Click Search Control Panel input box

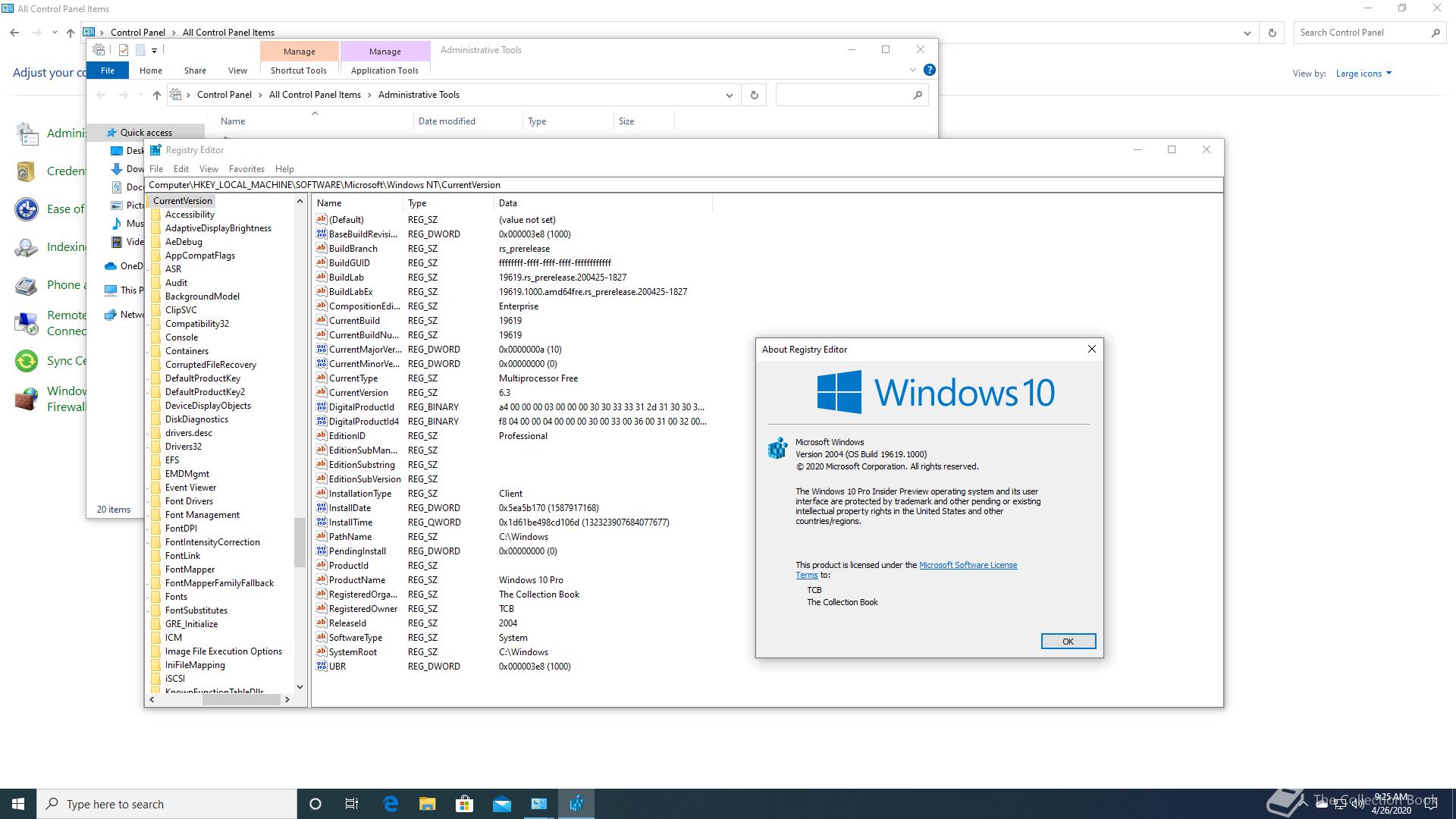[1361, 33]
